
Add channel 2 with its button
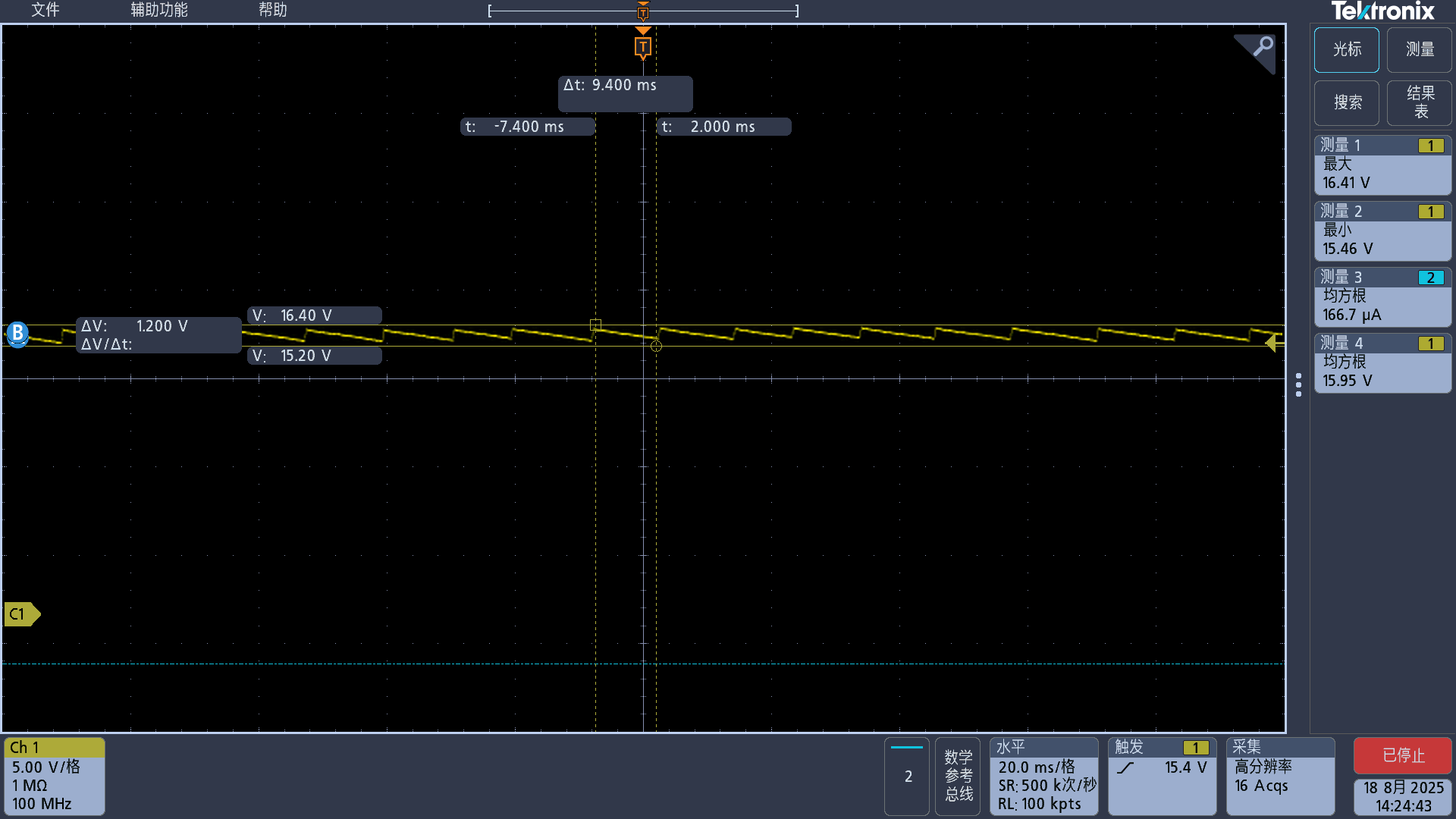coord(907,776)
